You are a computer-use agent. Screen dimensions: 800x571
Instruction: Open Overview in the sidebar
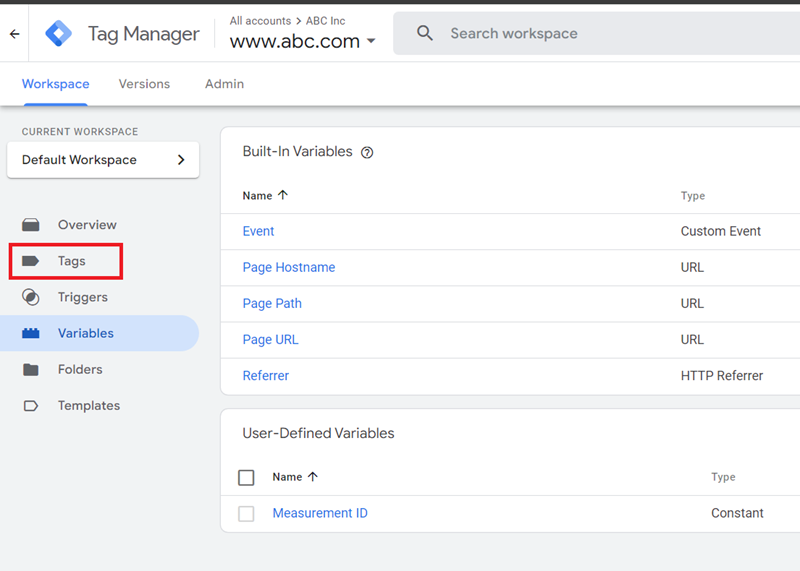(x=87, y=225)
